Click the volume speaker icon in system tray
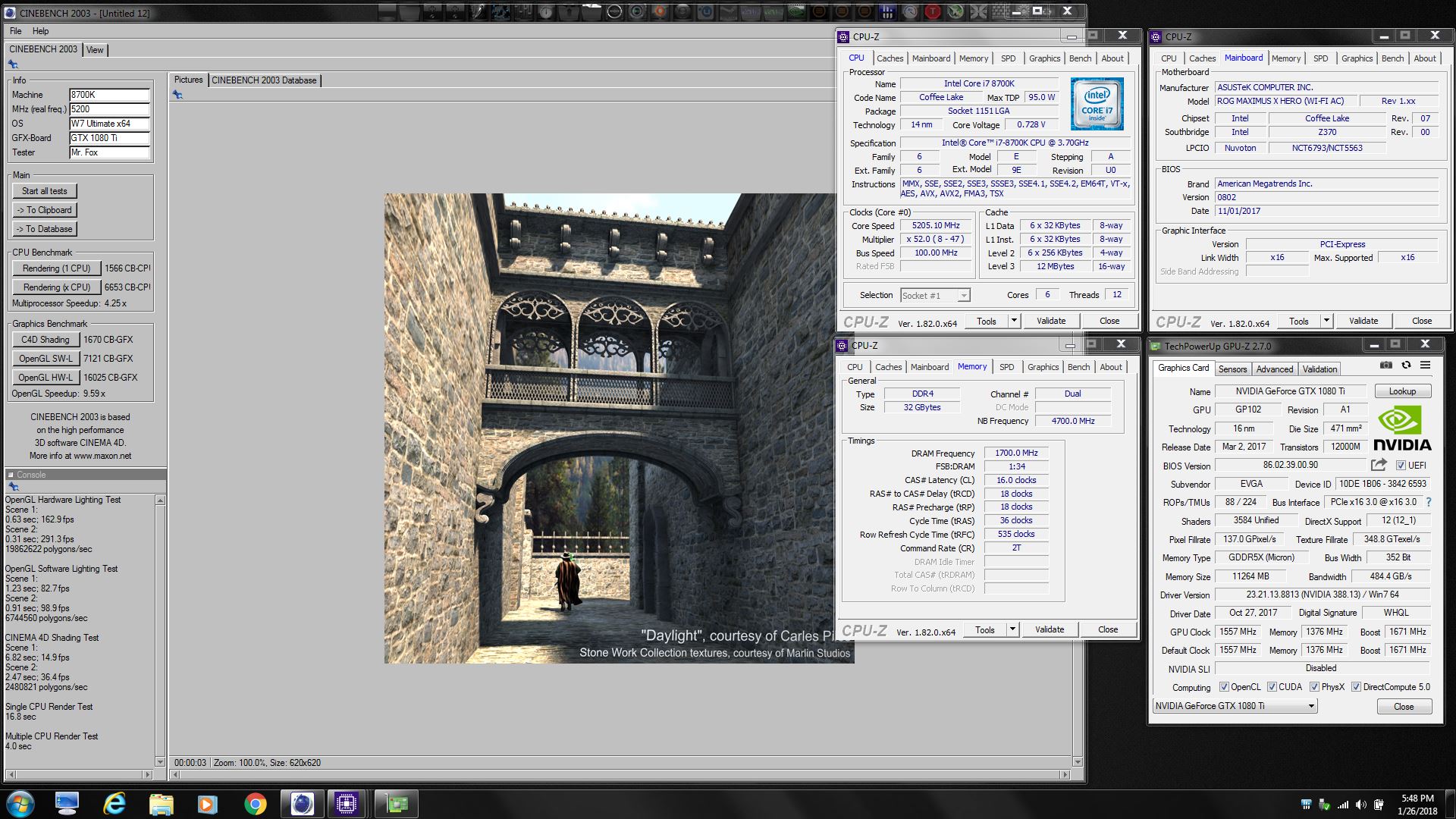The width and height of the screenshot is (1456, 819). [1360, 805]
